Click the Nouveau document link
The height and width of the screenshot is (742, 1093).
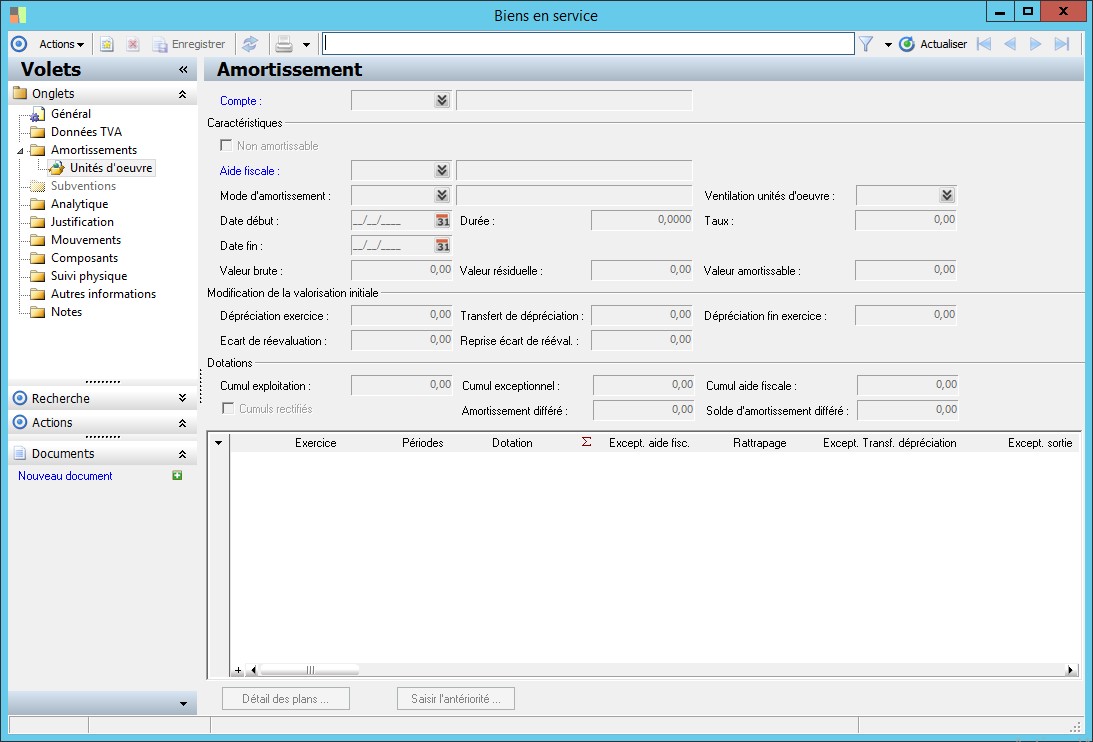(65, 476)
